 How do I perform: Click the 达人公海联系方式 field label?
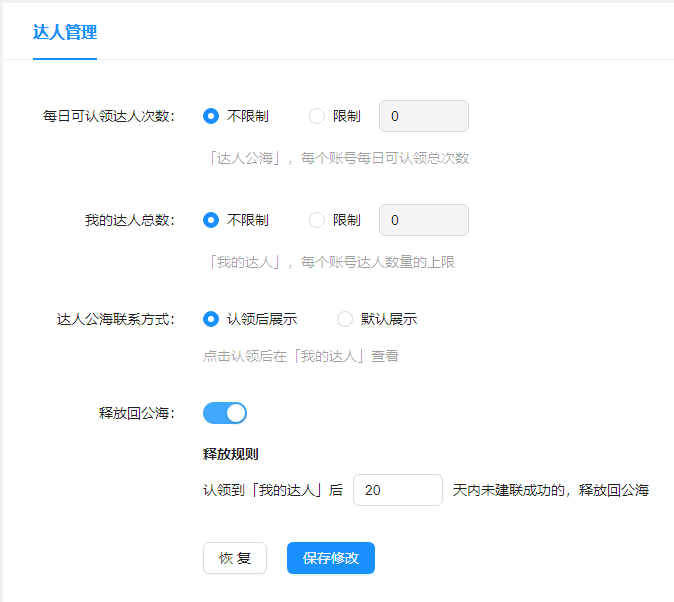pos(116,319)
